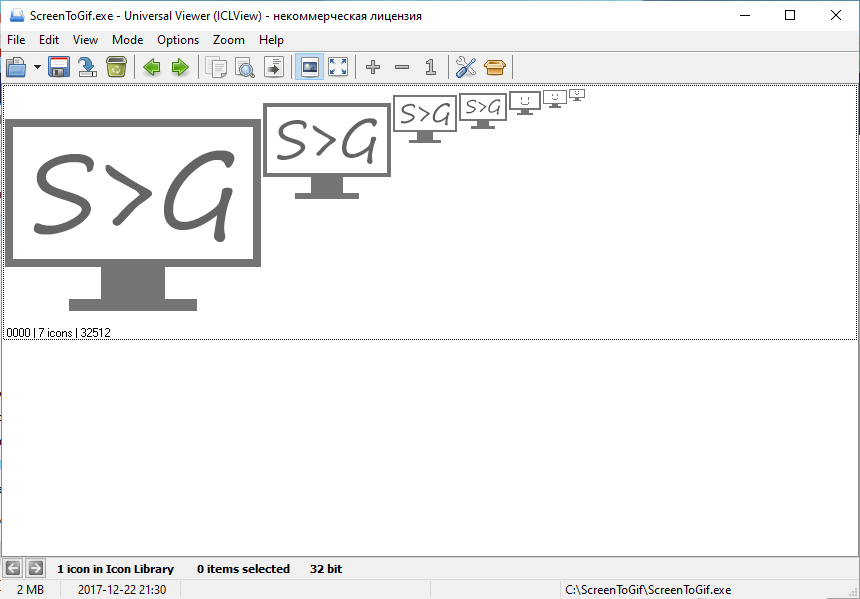The height and width of the screenshot is (599, 860).
Task: Click status bar left arrow button
Action: tap(13, 569)
